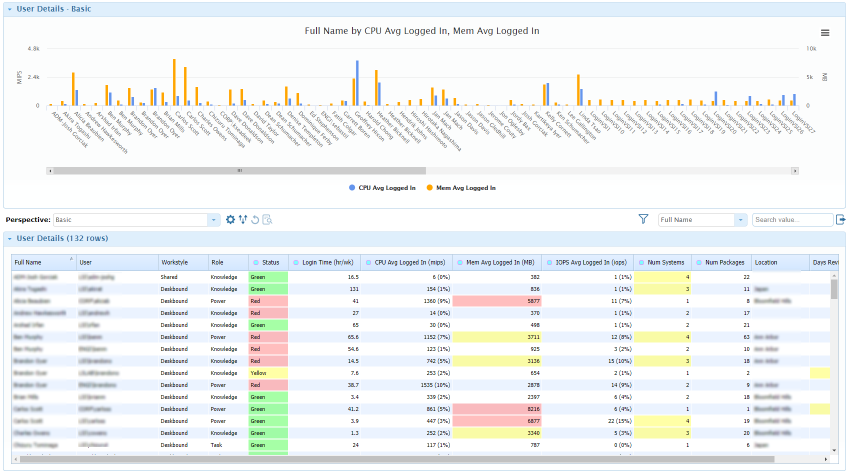The width and height of the screenshot is (850, 474).
Task: Click chart scrollbar left arrow
Action: tap(50, 171)
